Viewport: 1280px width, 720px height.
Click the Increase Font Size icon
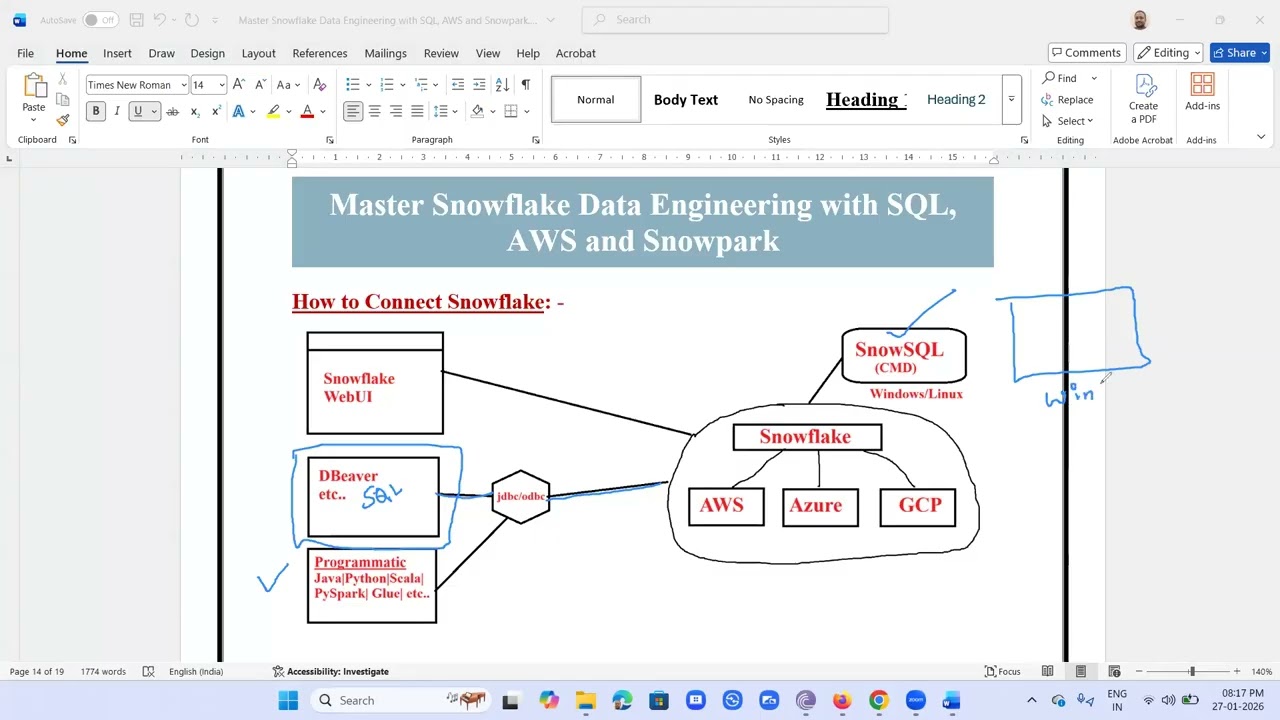click(x=239, y=85)
